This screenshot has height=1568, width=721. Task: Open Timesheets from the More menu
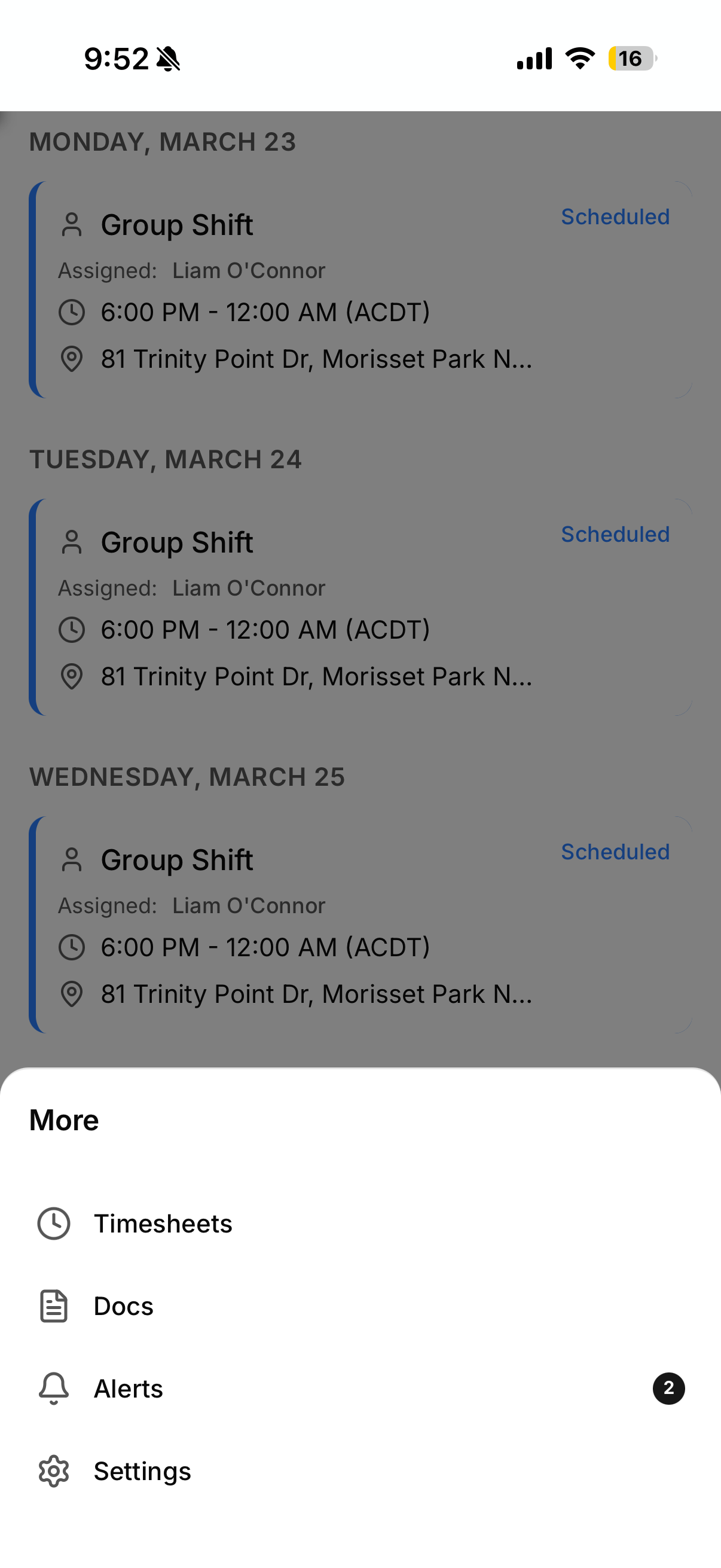[163, 1223]
